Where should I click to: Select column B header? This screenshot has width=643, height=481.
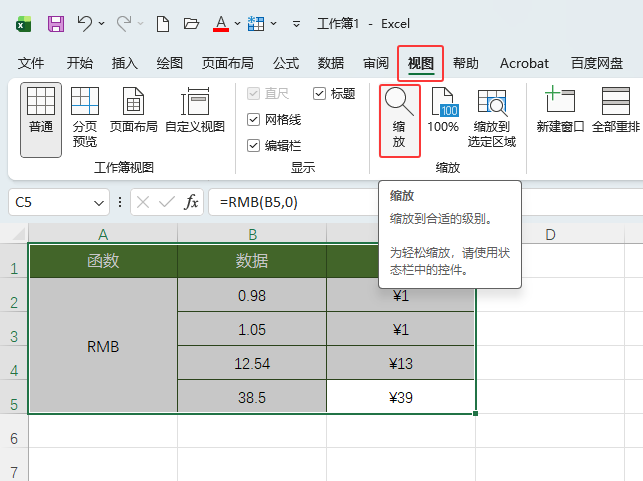pos(252,234)
